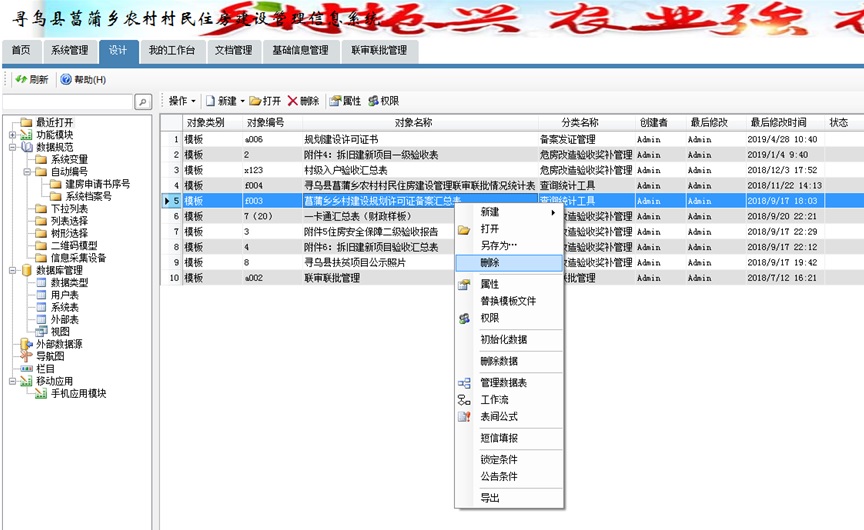Screen dimensions: 864x530
Task: Open the 新建 submenu in context menu
Action: click(505, 212)
